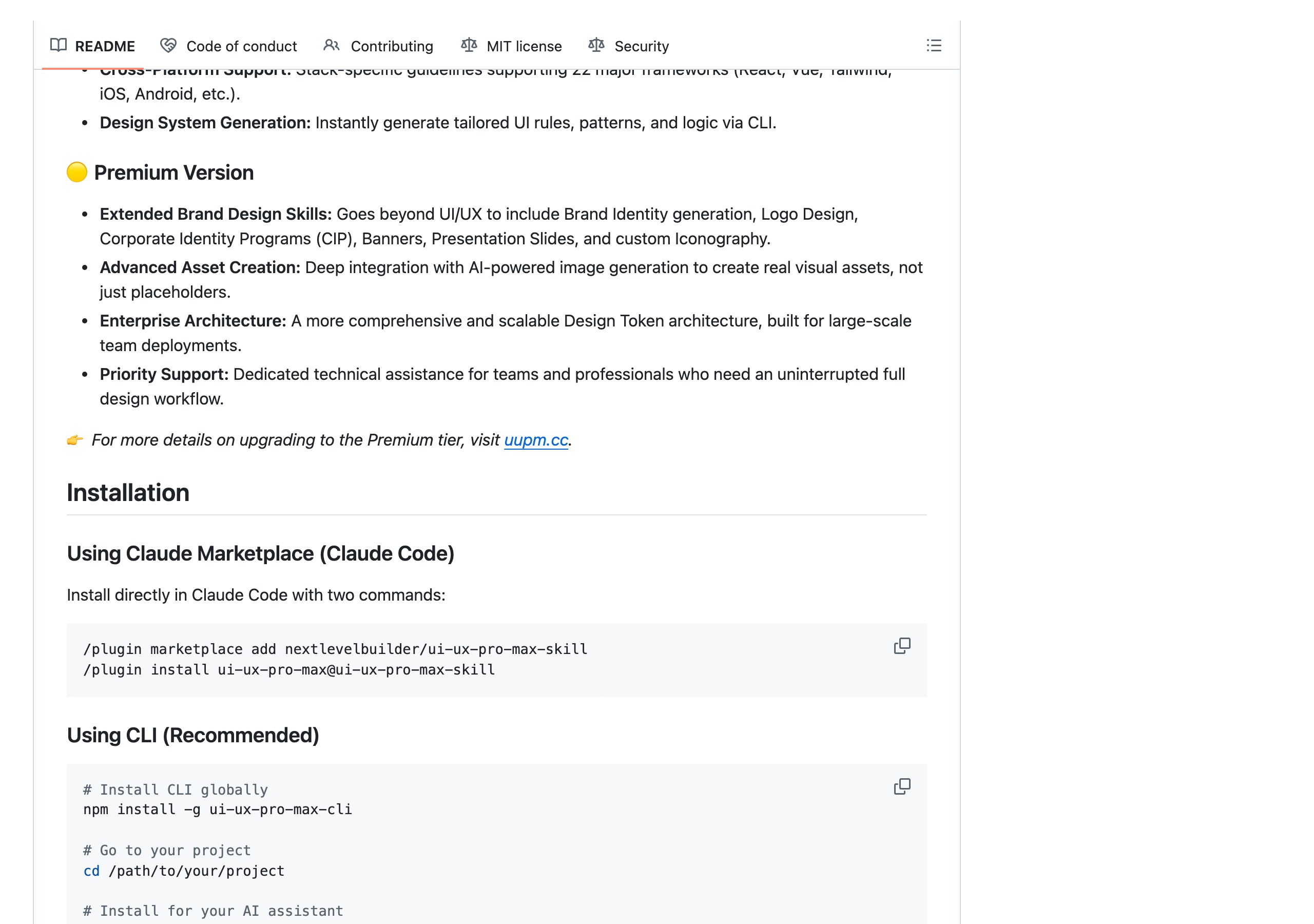Viewport: 1314px width, 924px height.
Task: Click the pointing hand emoji
Action: [75, 440]
